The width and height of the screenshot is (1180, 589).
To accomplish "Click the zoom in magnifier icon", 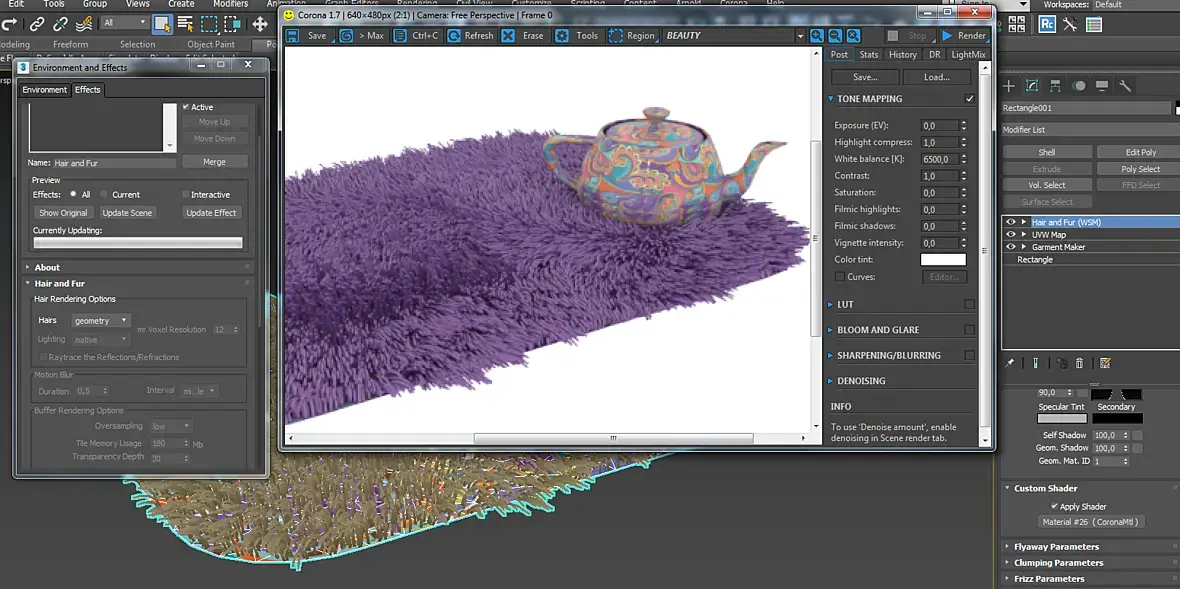I will (x=817, y=36).
